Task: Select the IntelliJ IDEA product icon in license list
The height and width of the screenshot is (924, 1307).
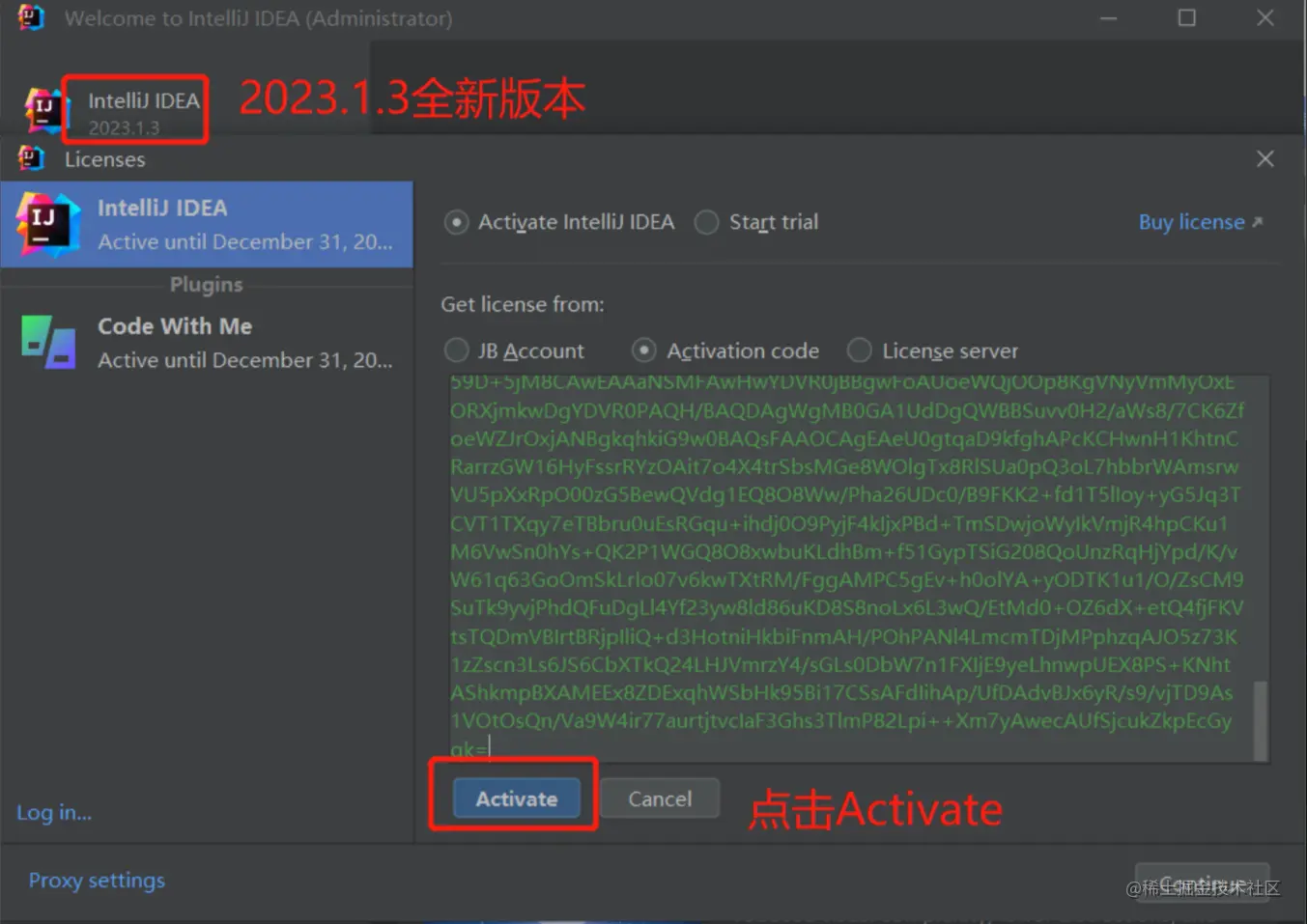Action: pos(47,225)
